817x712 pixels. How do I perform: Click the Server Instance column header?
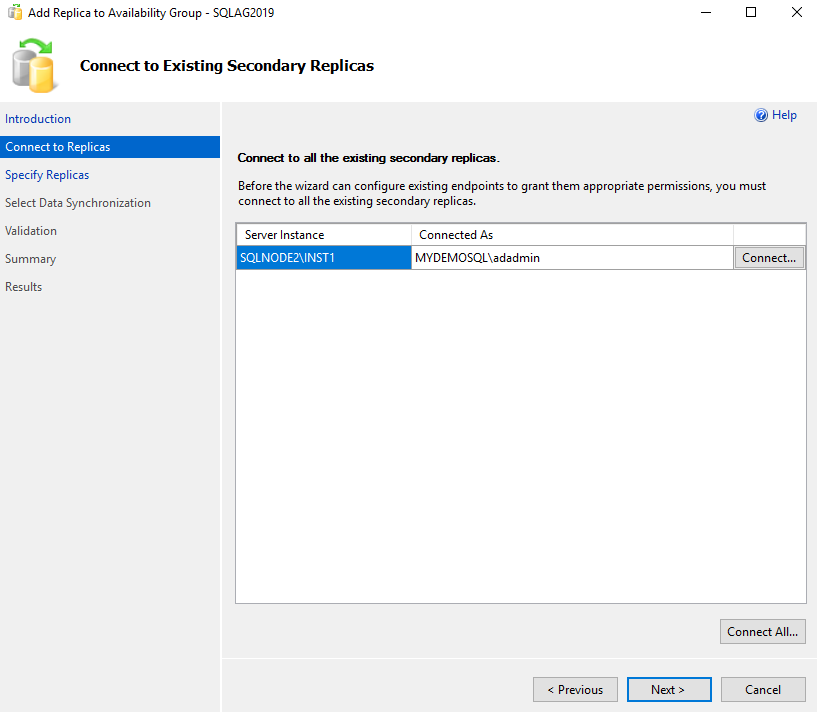click(283, 234)
